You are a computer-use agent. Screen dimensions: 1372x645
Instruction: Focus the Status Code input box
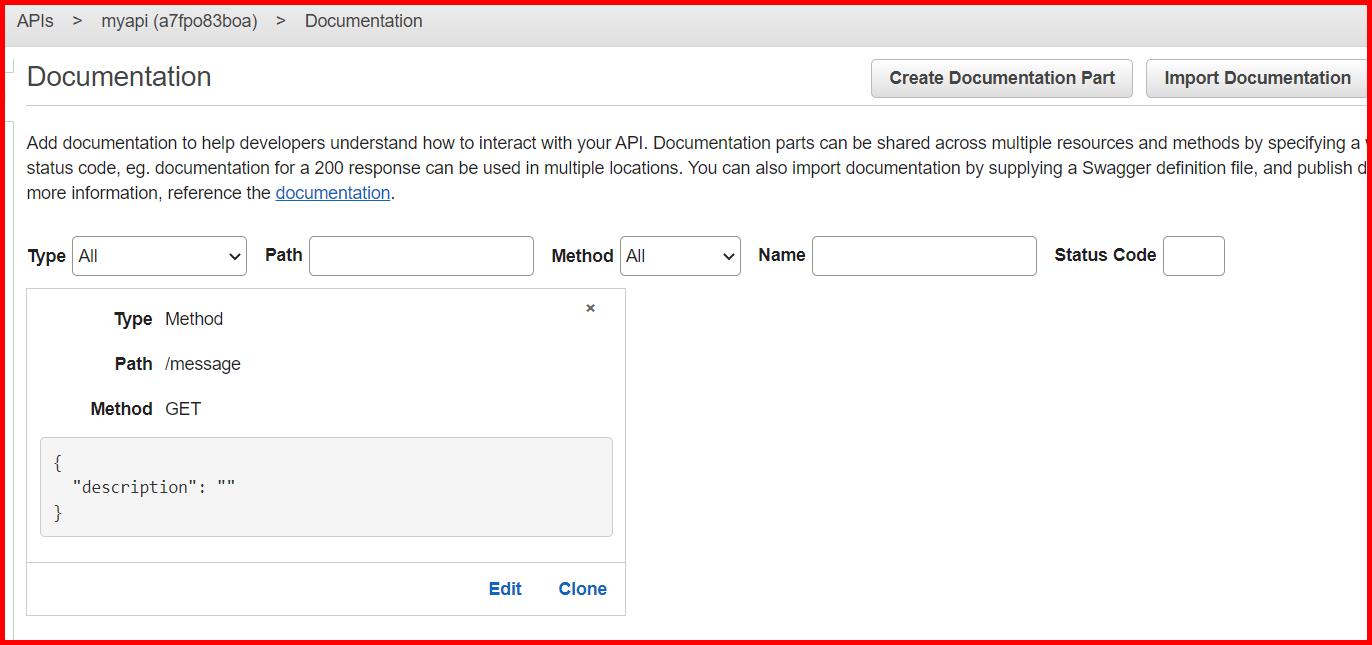[x=1194, y=256]
